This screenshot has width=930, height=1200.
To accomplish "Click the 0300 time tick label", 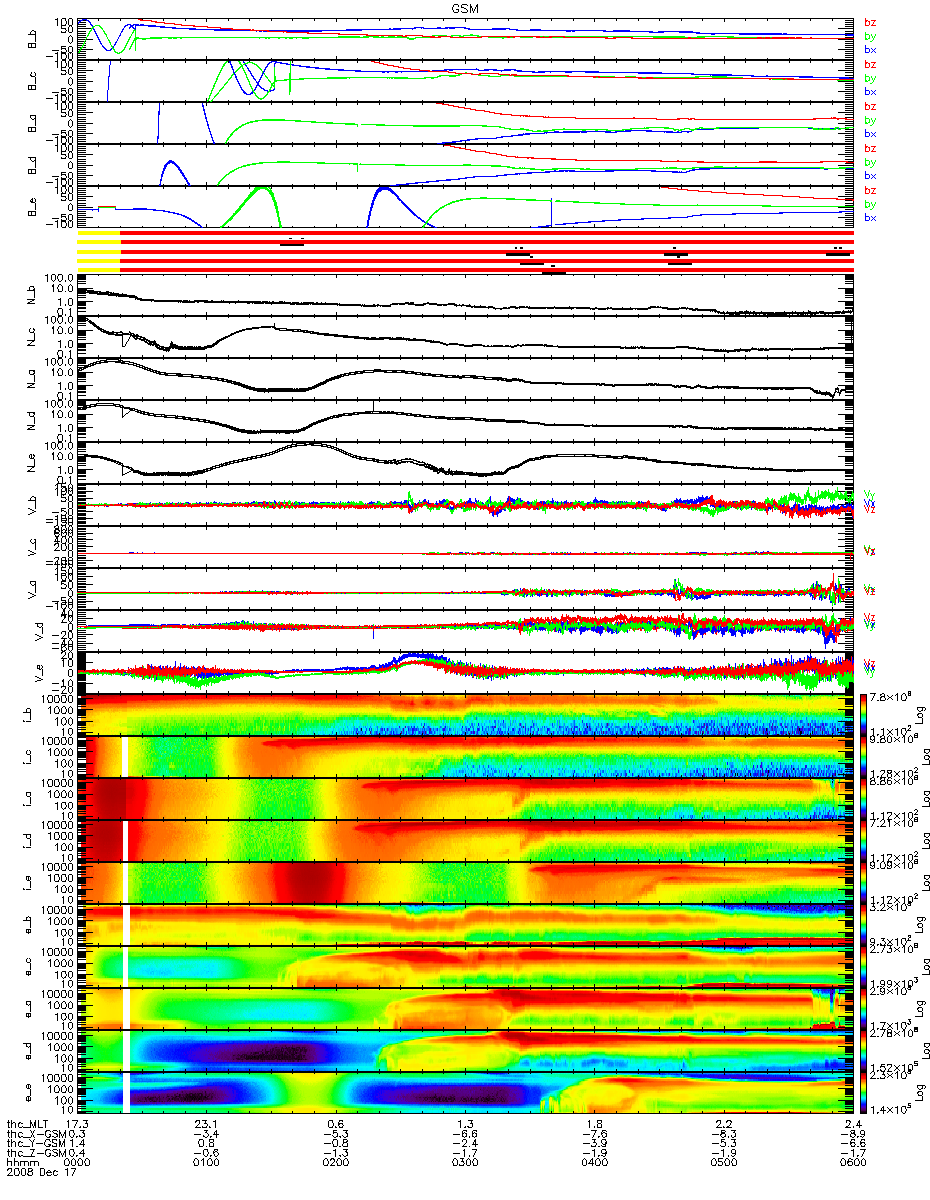I will (x=465, y=1162).
